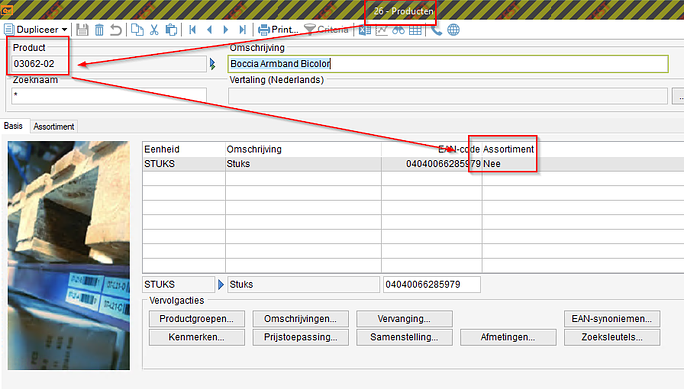684x389 pixels.
Task: Switch to the Basis tab
Action: 13,126
